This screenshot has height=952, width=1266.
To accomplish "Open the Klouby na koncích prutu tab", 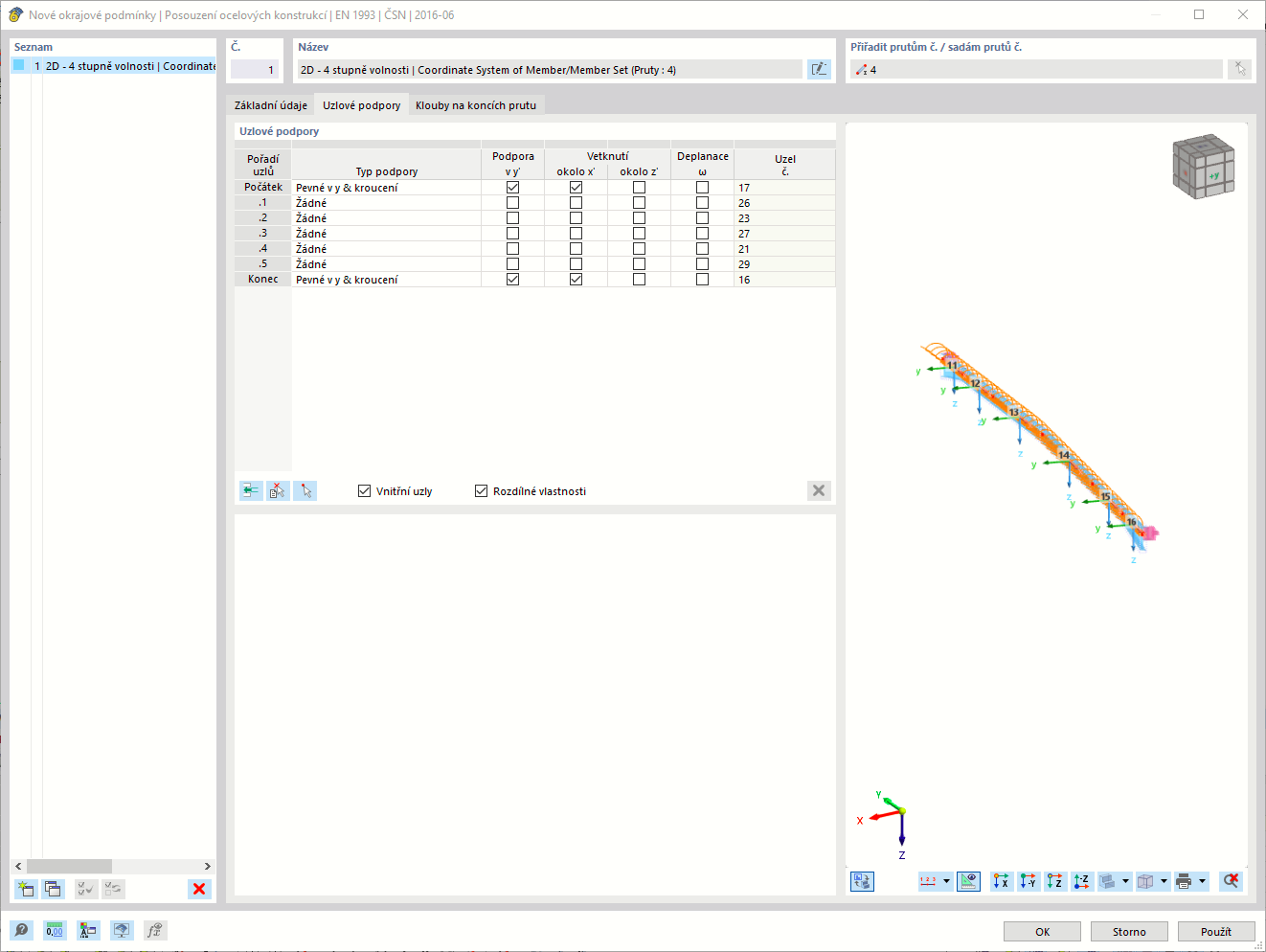I will click(476, 105).
